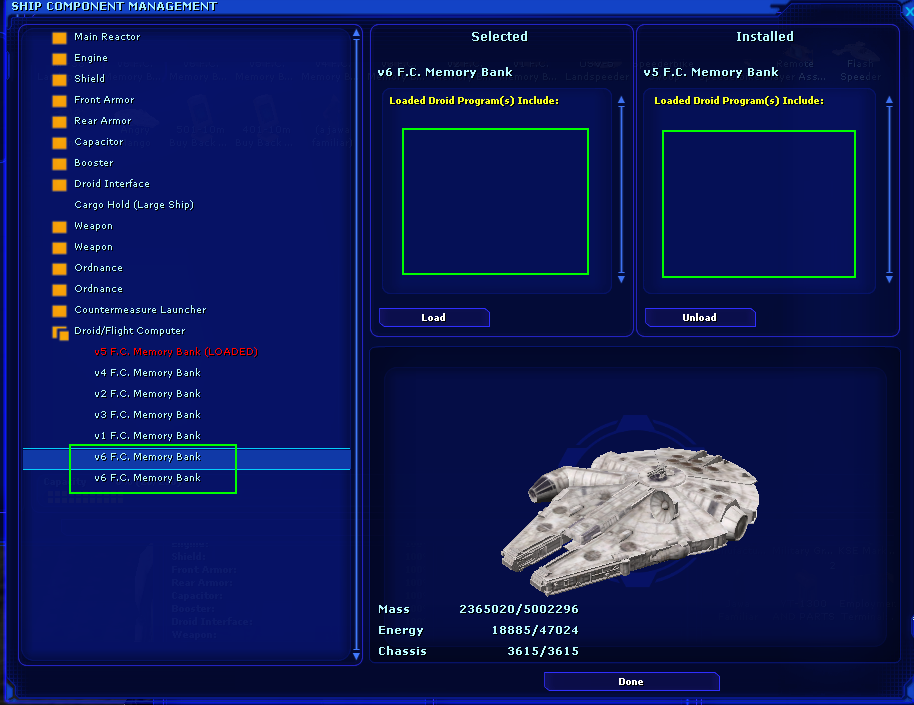Image resolution: width=914 pixels, height=705 pixels.
Task: Click the ship model preview image
Action: 630,520
